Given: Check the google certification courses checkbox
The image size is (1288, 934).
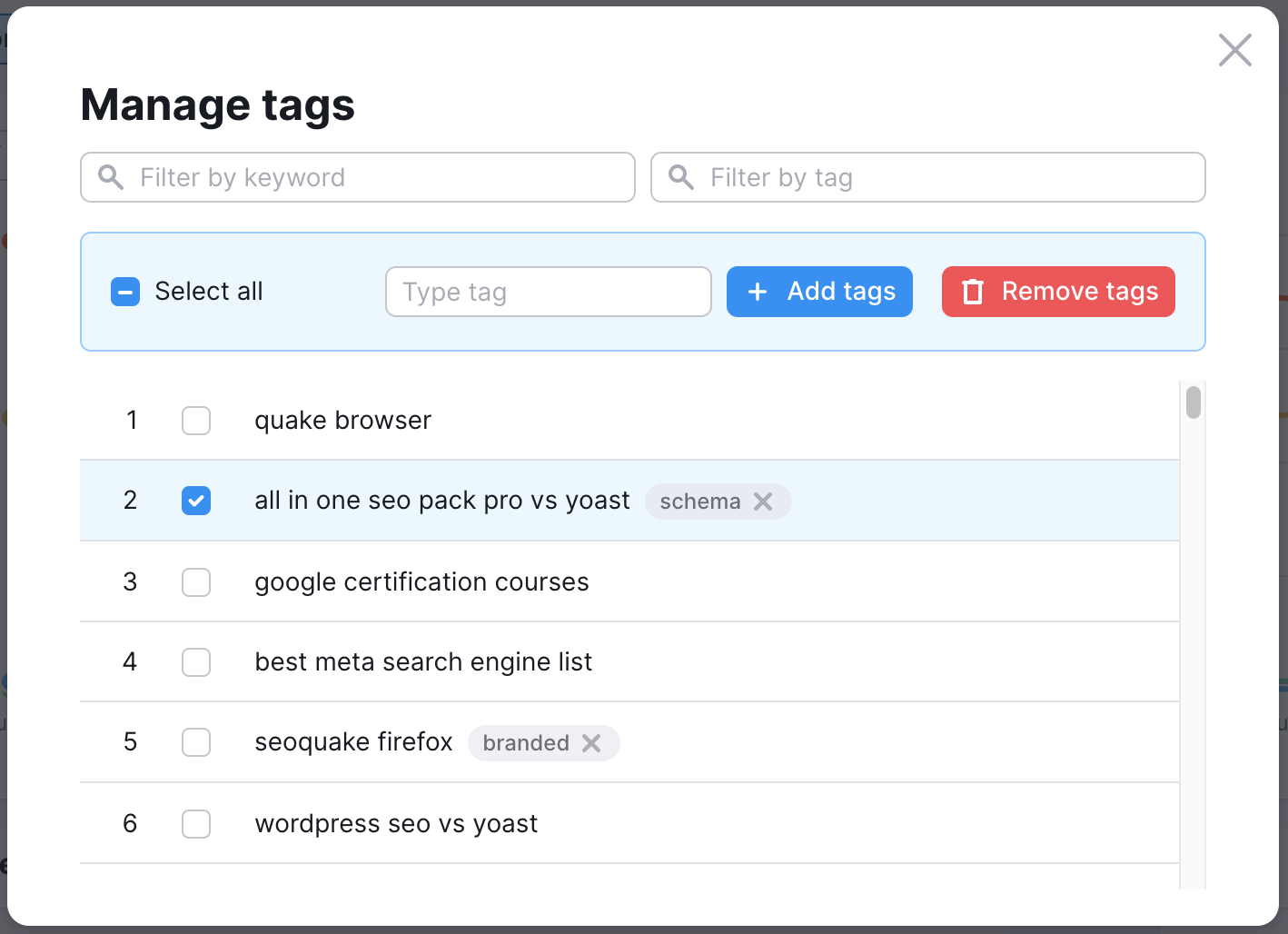Looking at the screenshot, I should click(196, 581).
